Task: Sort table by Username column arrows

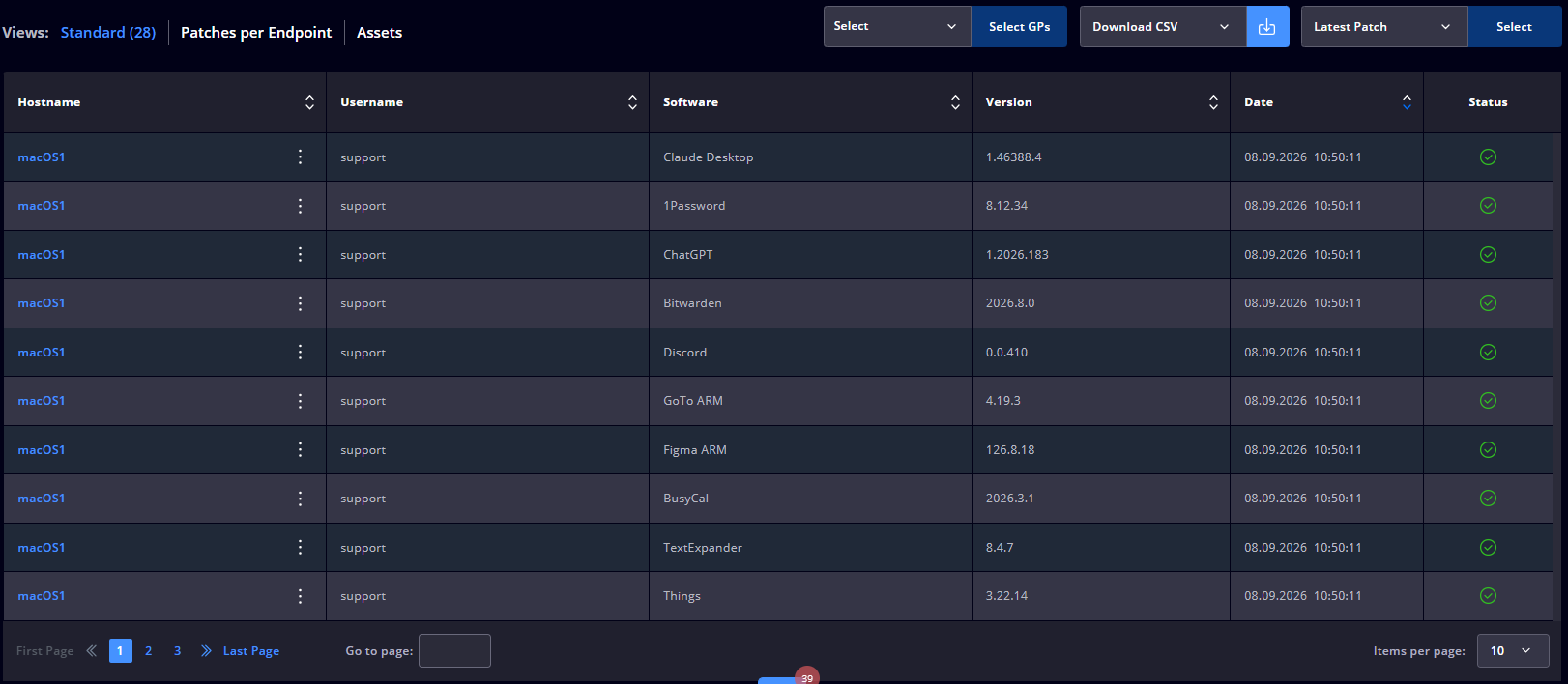Action: tap(632, 102)
